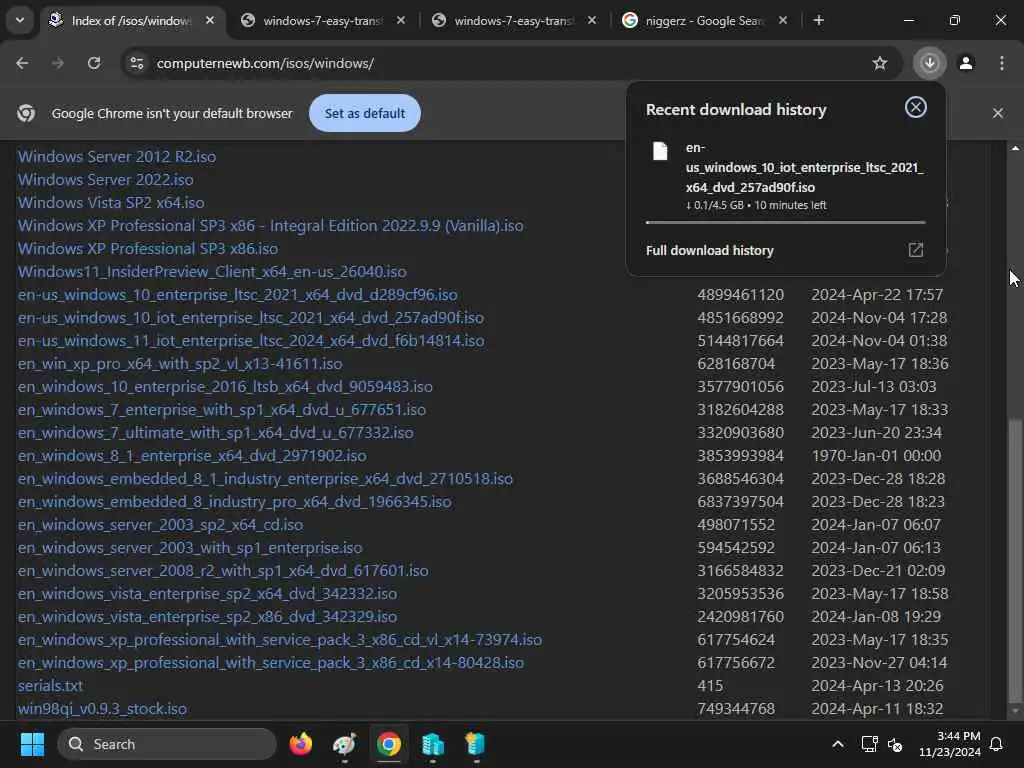Click the Set as default button
This screenshot has width=1024, height=768.
[x=364, y=113]
